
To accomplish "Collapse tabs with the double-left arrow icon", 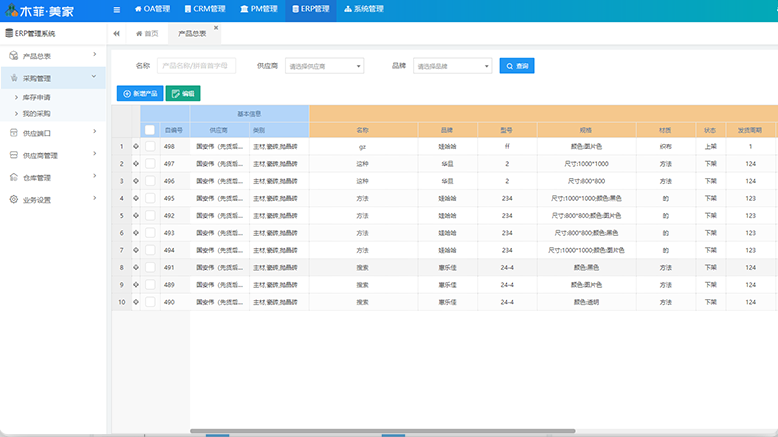I will pyautogui.click(x=117, y=33).
